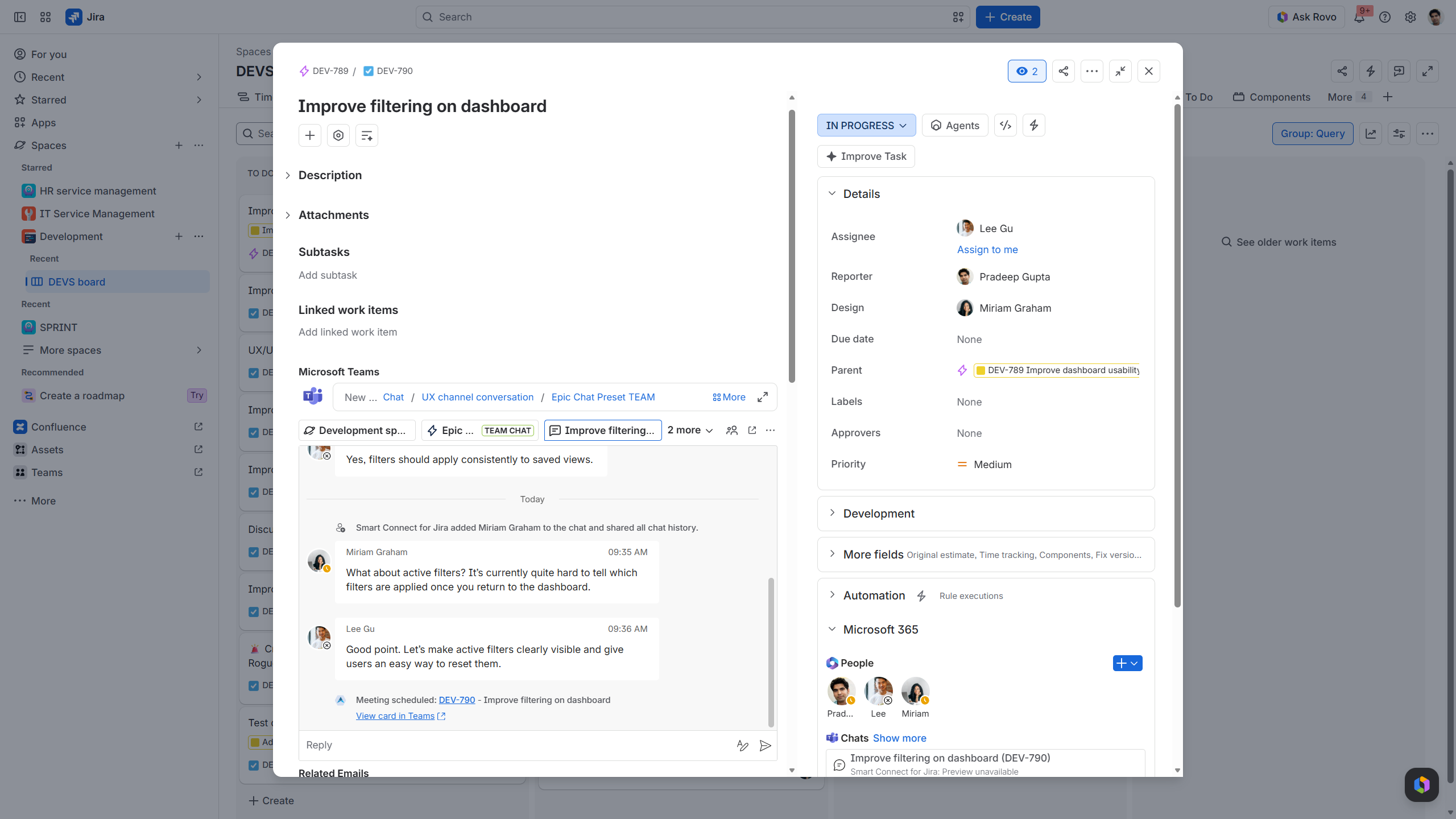Expand the Attachments section
1456x819 pixels.
click(x=288, y=215)
